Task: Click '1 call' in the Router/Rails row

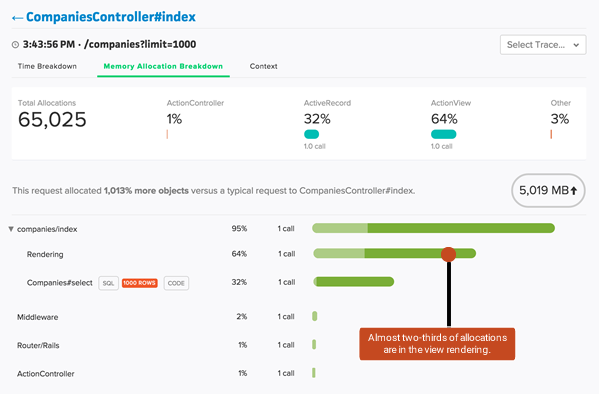Action: pos(286,345)
